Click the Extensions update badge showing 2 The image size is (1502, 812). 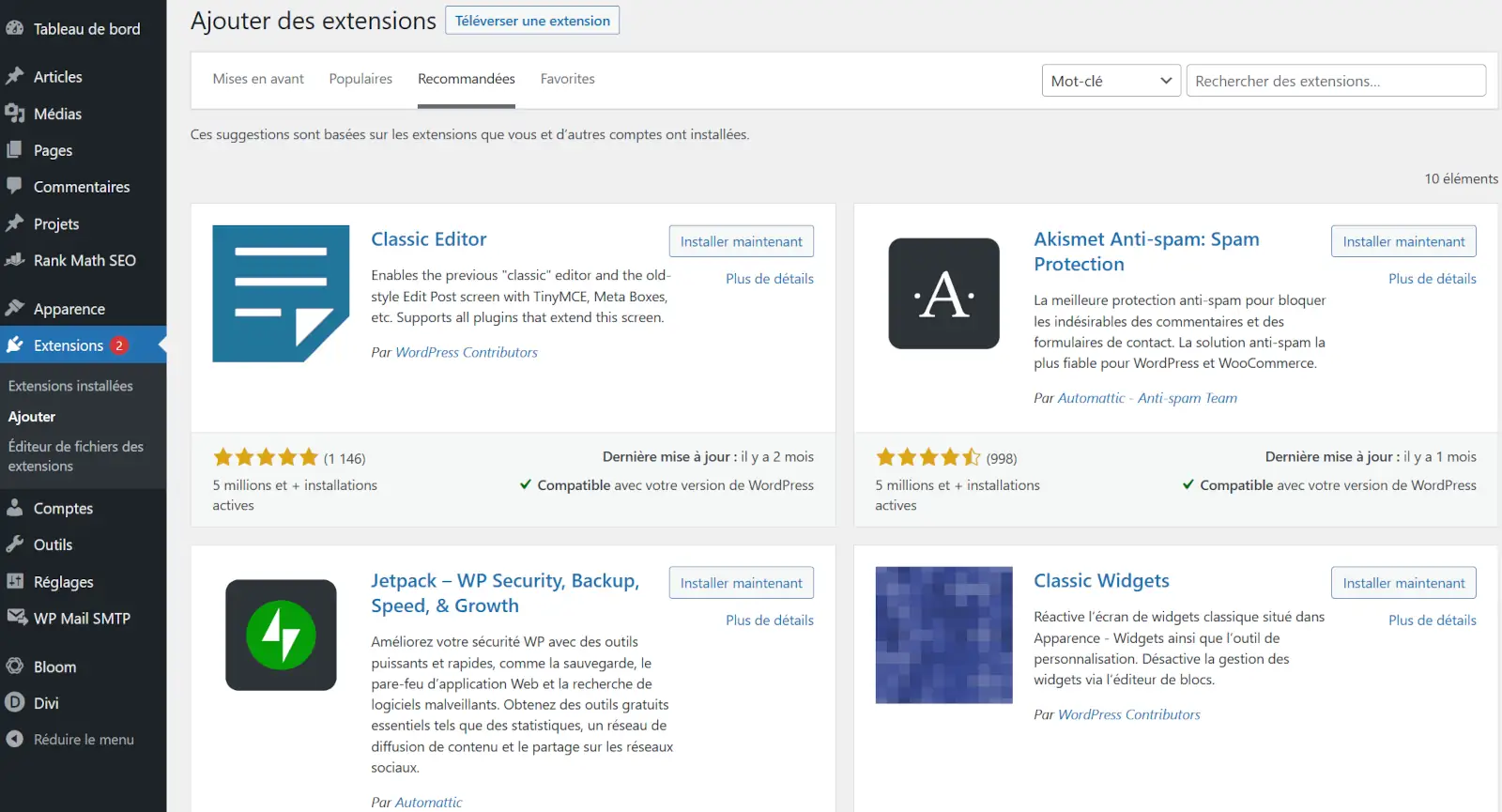[x=119, y=345]
